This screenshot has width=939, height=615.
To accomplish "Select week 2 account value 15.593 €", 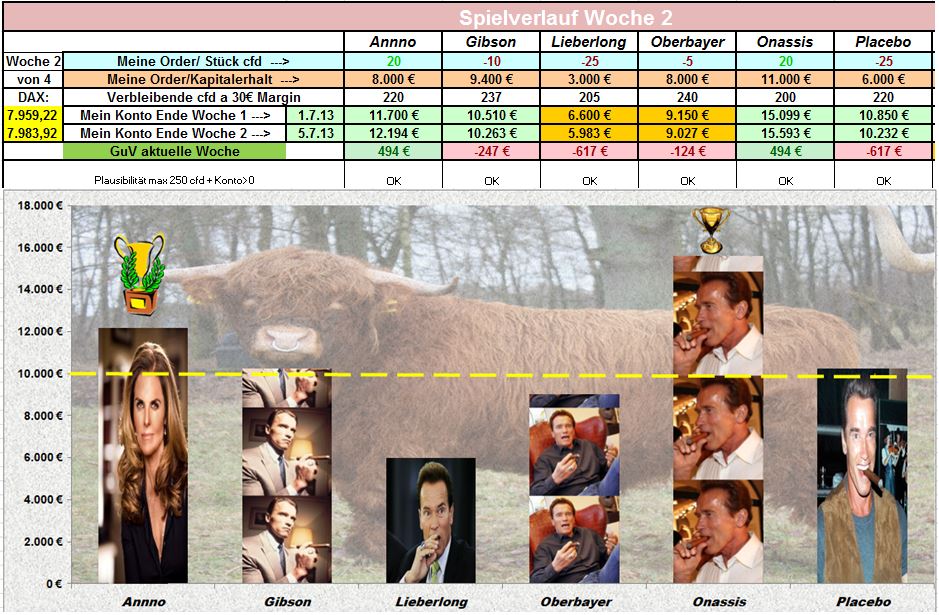I will (x=785, y=133).
